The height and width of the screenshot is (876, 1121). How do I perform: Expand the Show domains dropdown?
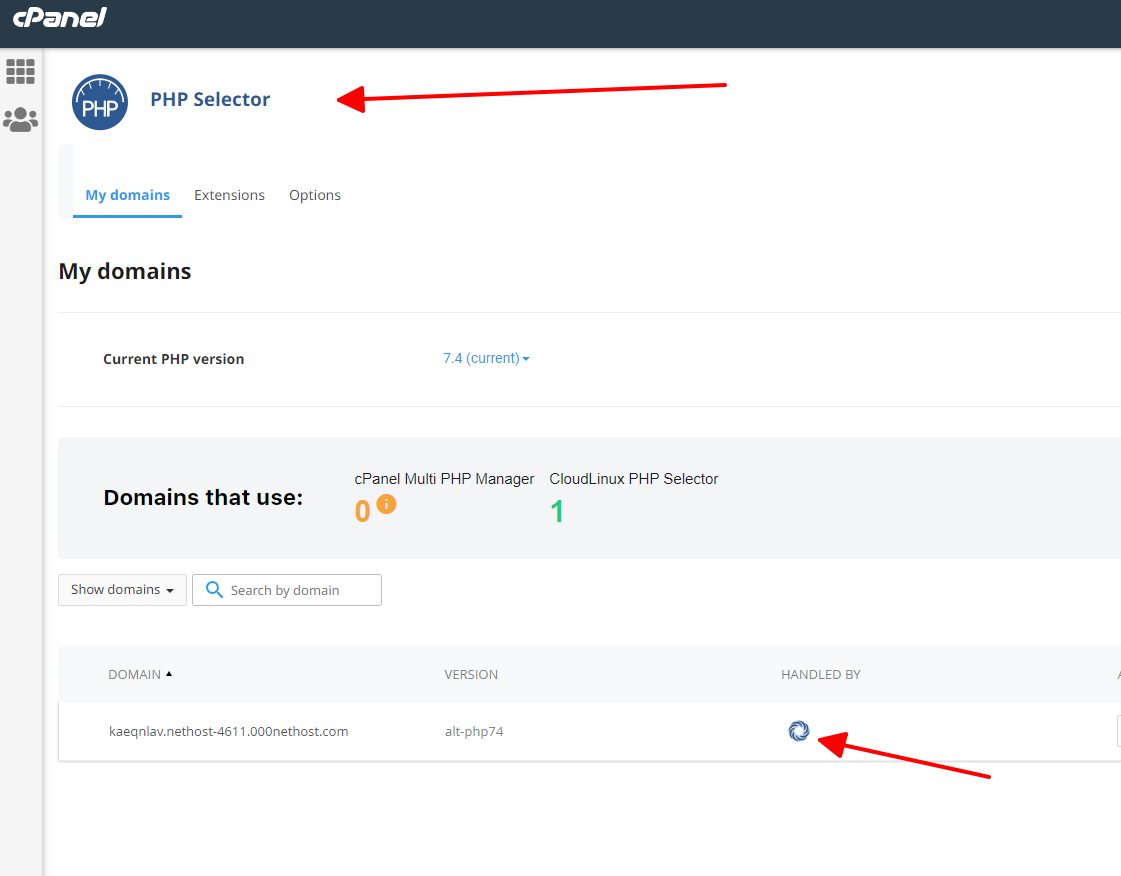[122, 590]
